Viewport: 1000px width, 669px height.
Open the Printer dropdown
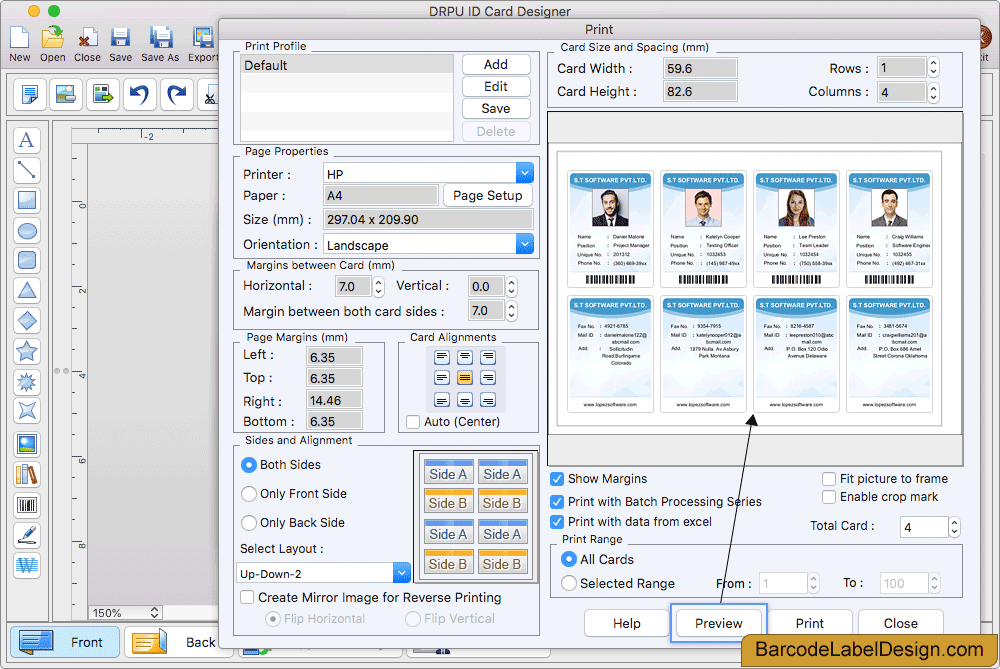pos(524,173)
